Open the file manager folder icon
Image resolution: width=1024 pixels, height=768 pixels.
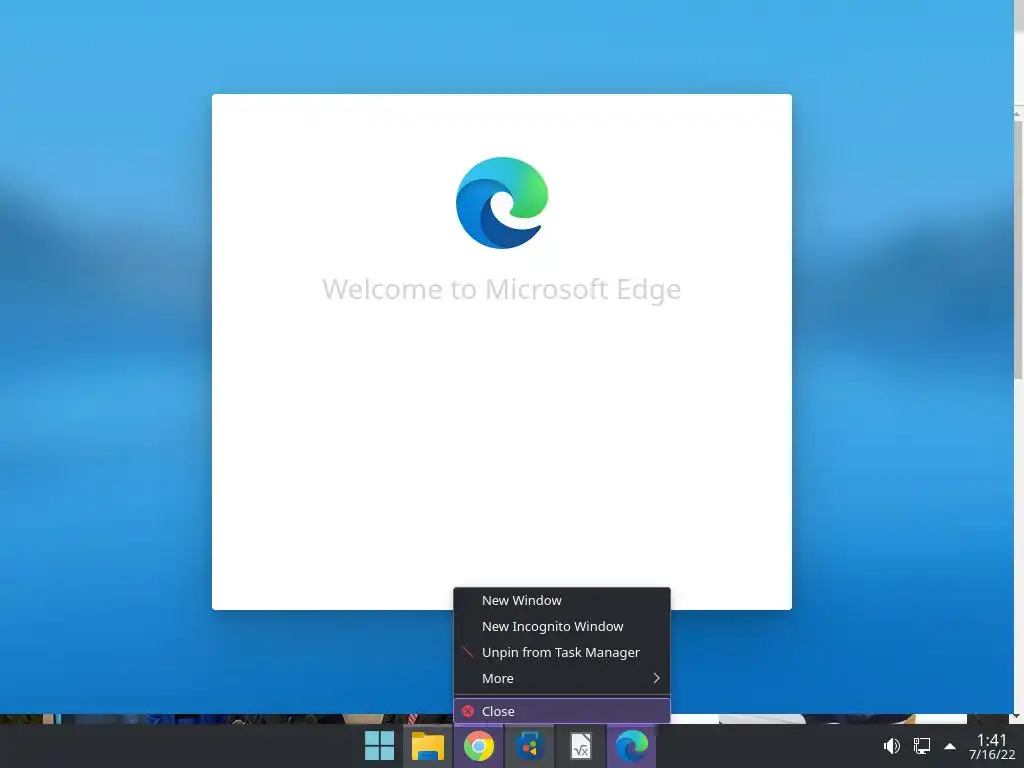[x=428, y=746]
